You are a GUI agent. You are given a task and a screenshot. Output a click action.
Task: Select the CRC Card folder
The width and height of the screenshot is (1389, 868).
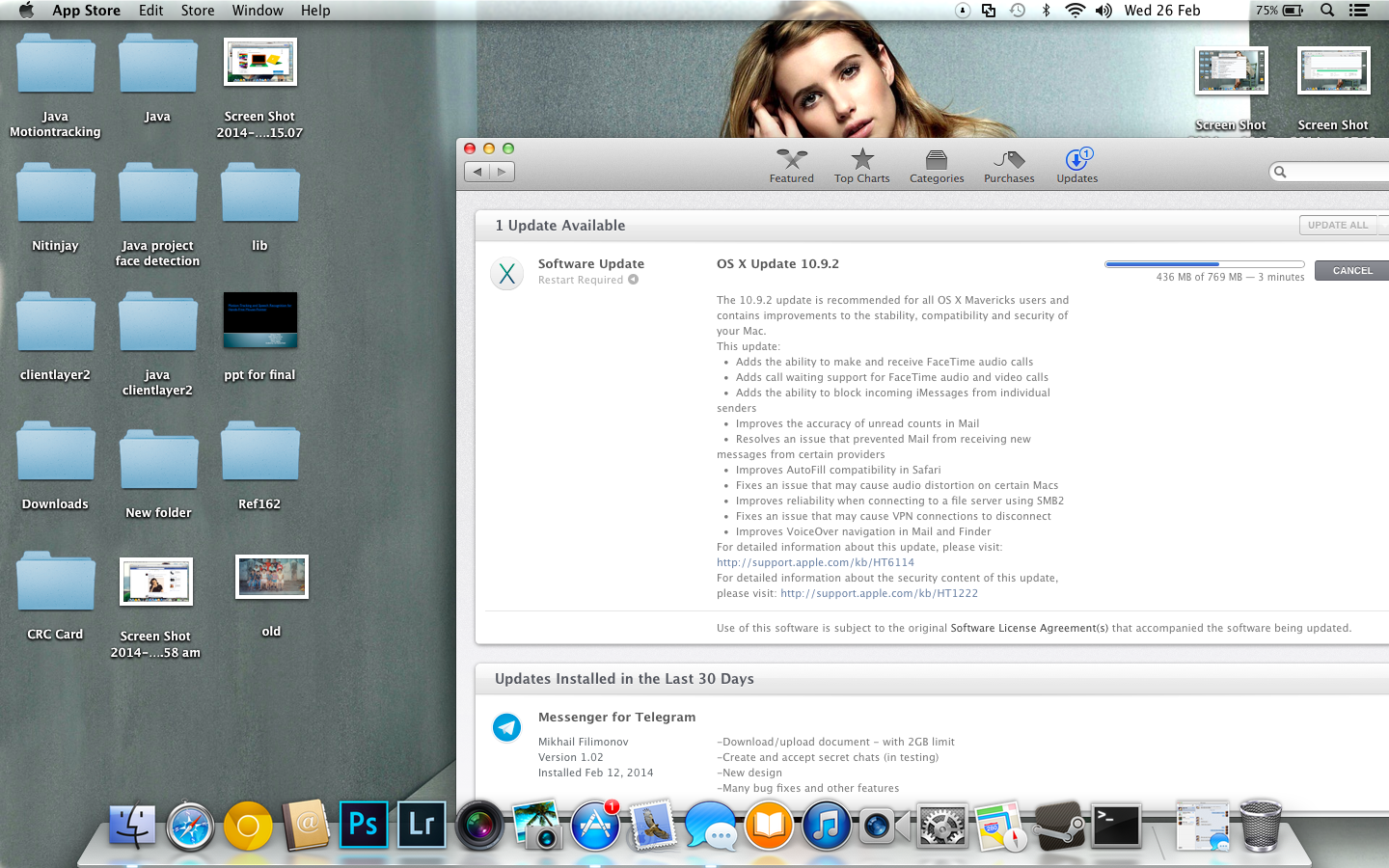[55, 595]
